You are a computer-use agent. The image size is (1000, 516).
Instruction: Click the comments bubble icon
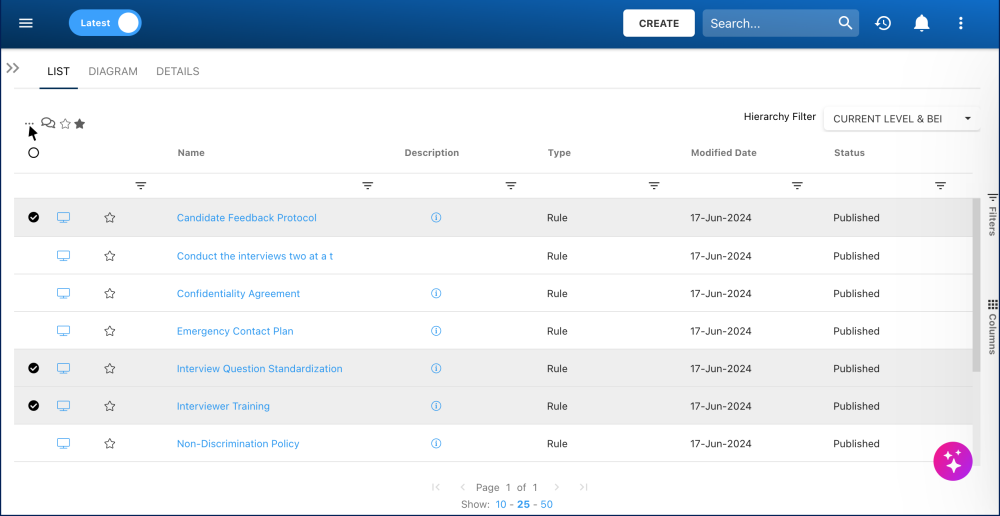click(48, 123)
